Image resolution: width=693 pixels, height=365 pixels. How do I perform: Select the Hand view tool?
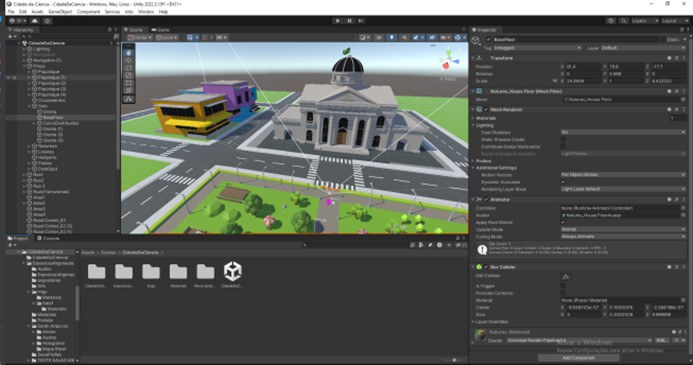pyautogui.click(x=129, y=53)
